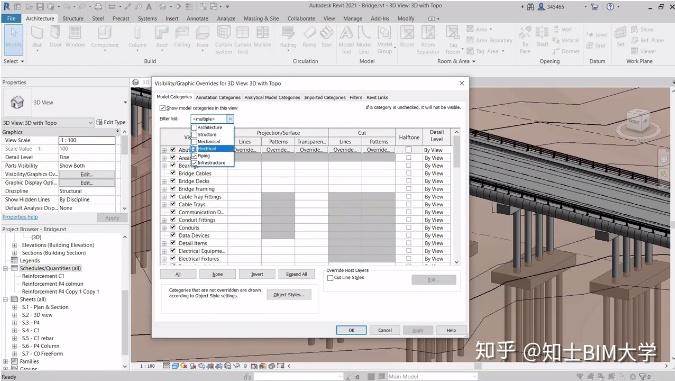Choose the Door tool icon
The height and width of the screenshot is (381, 675).
[x=56, y=33]
